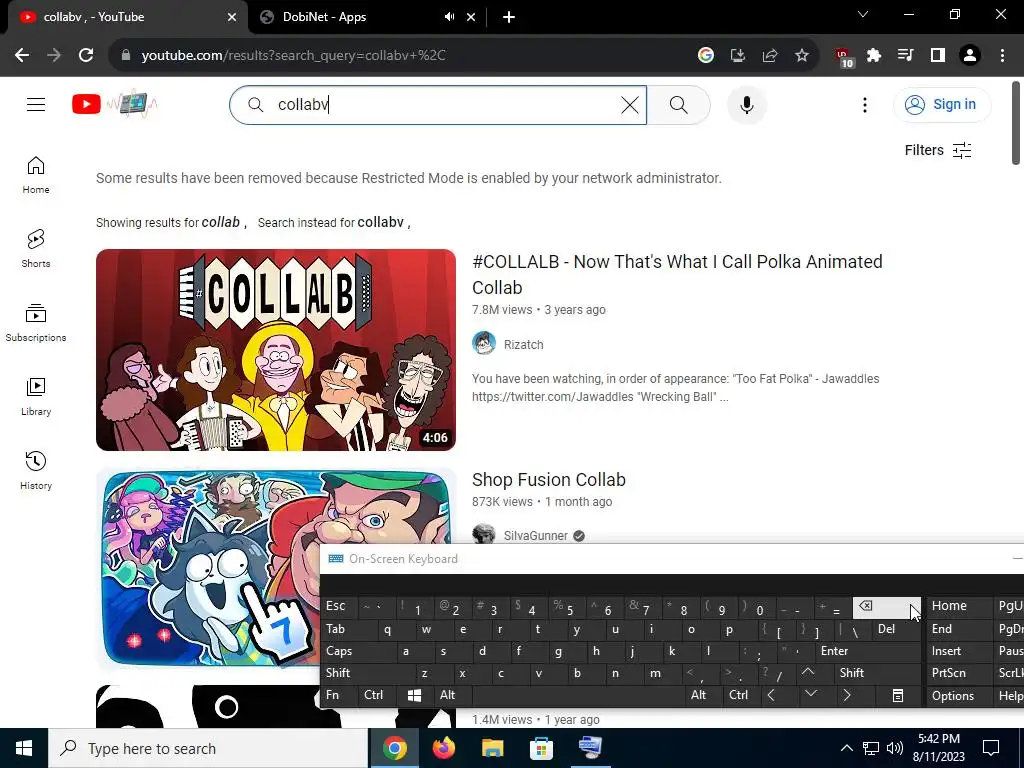Open History in the sidebar
Viewport: 1024px width, 768px height.
click(x=36, y=470)
